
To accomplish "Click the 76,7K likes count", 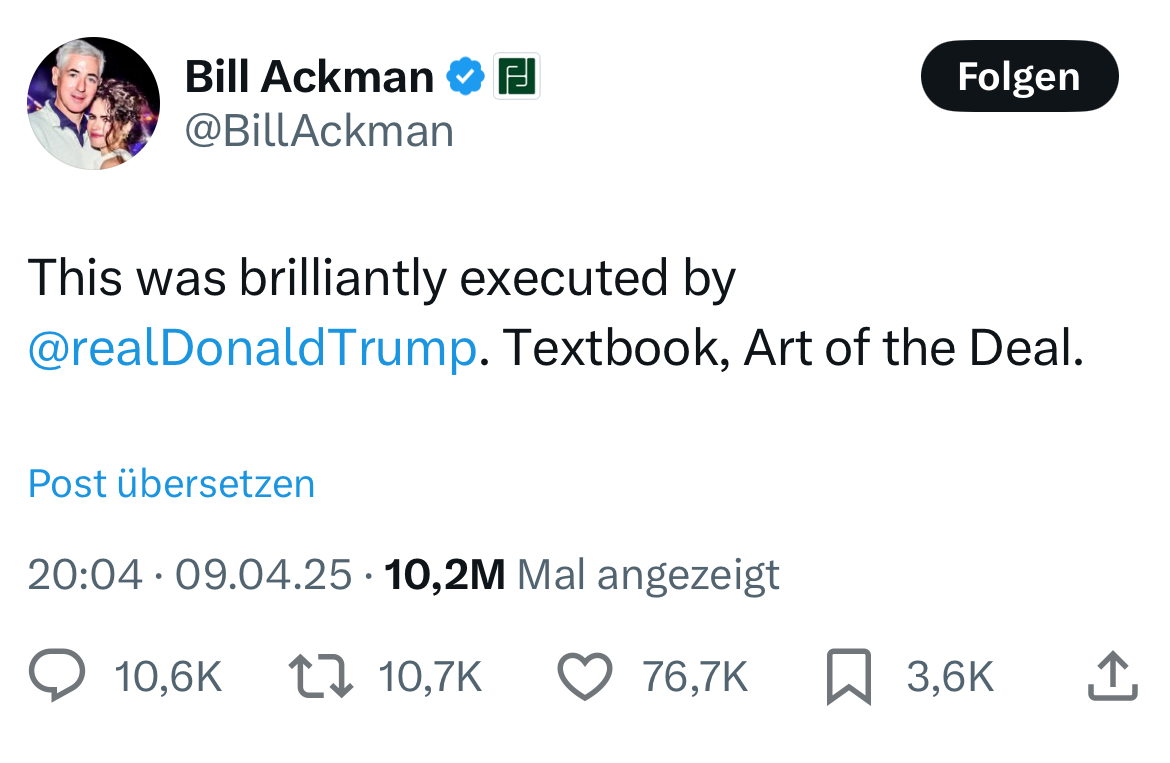I will (695, 677).
